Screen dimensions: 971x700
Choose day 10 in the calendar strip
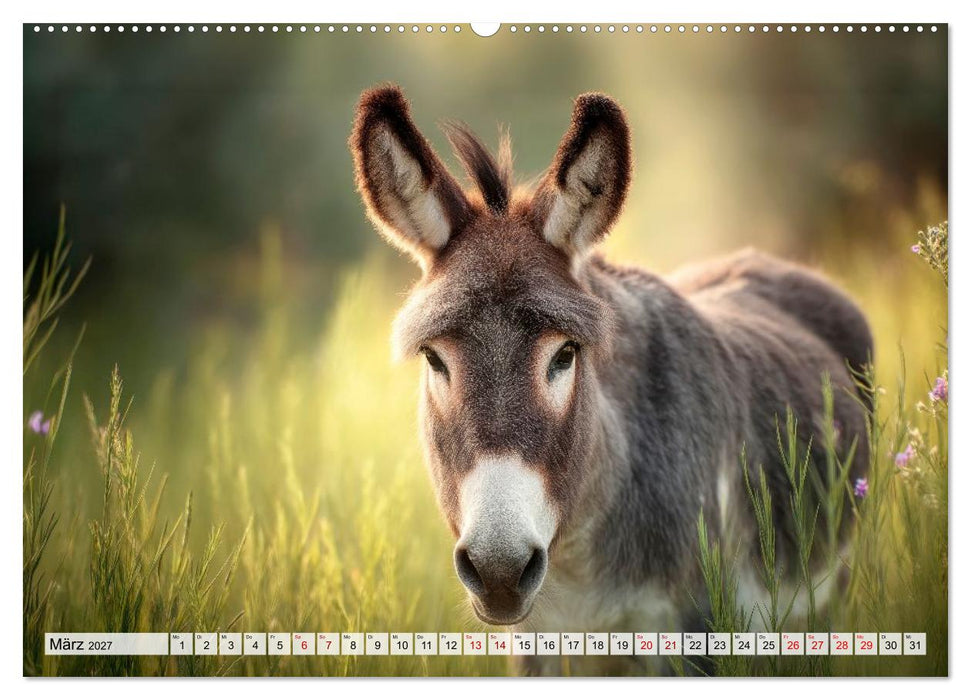[x=401, y=644]
